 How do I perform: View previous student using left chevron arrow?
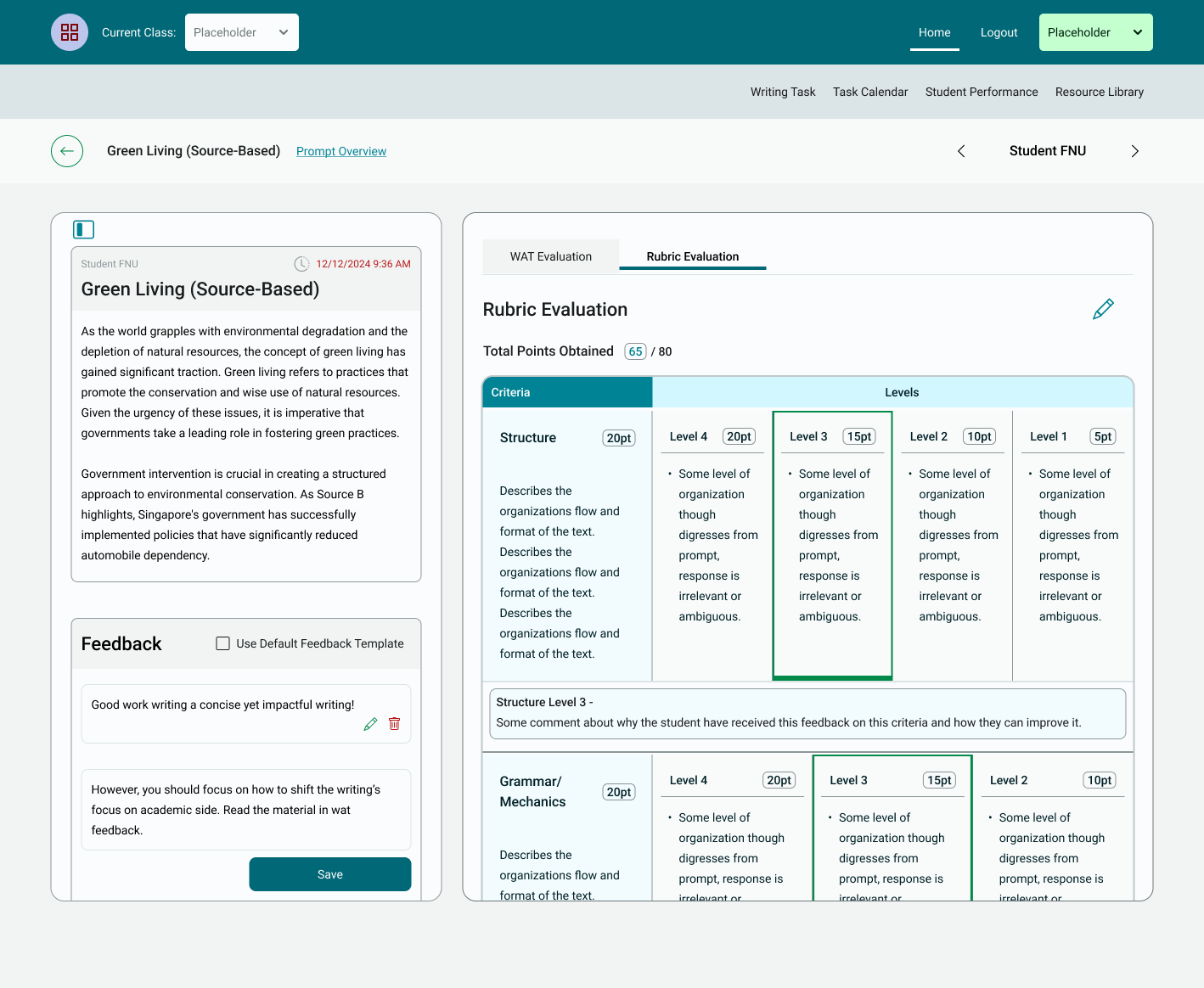pos(960,150)
